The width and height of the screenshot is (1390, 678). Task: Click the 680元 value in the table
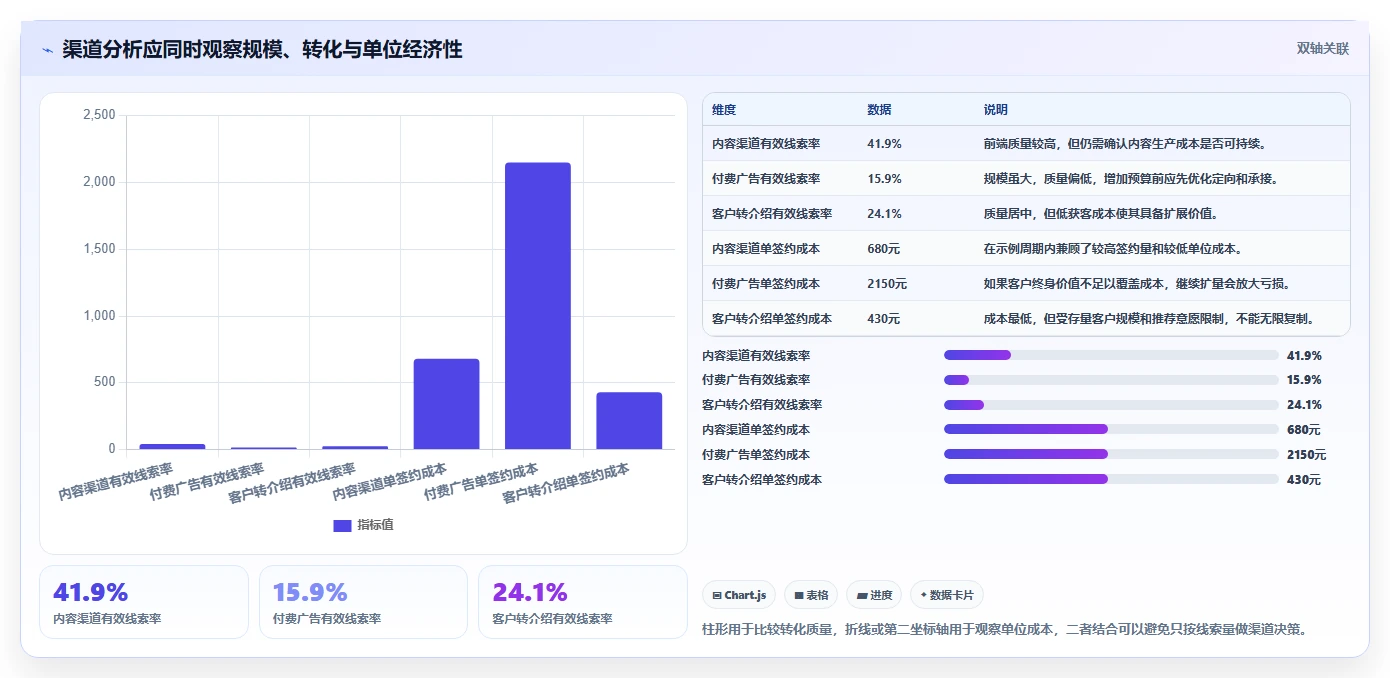click(x=883, y=249)
